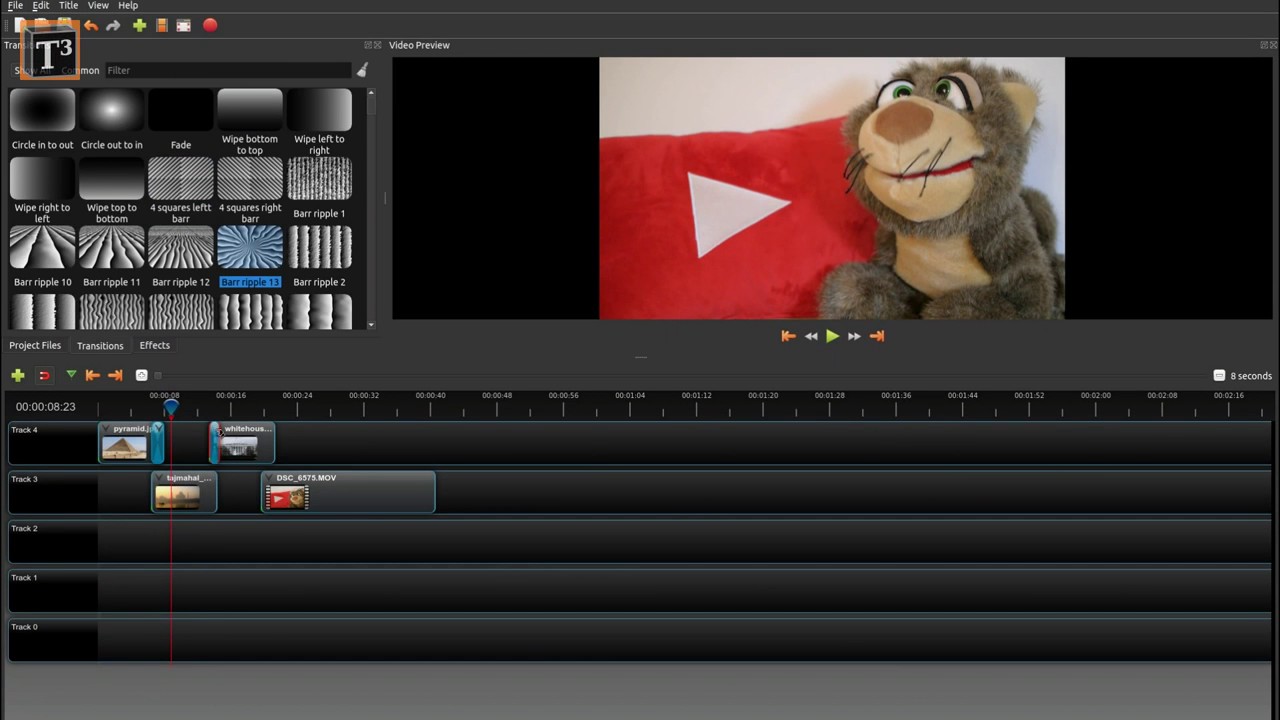Rewind the video preview
The height and width of the screenshot is (720, 1280).
click(811, 336)
